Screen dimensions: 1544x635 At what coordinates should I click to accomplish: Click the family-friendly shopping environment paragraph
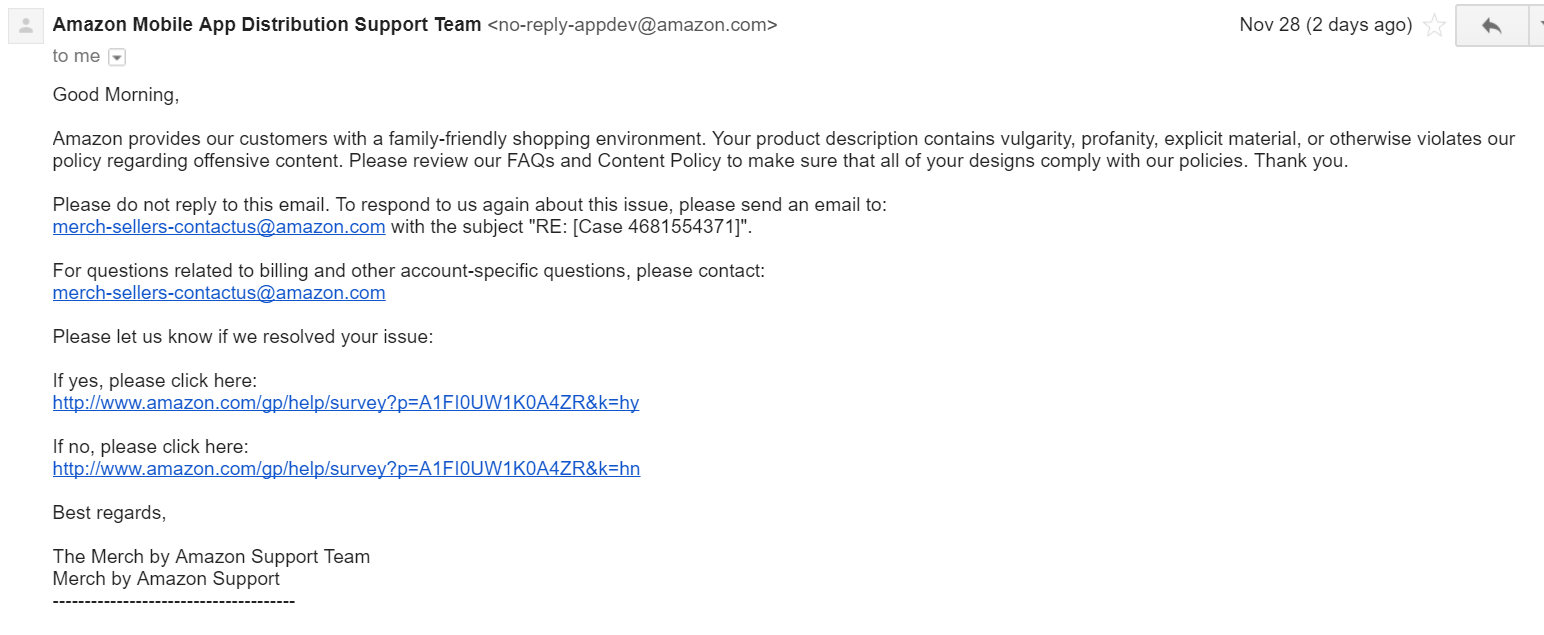784,150
